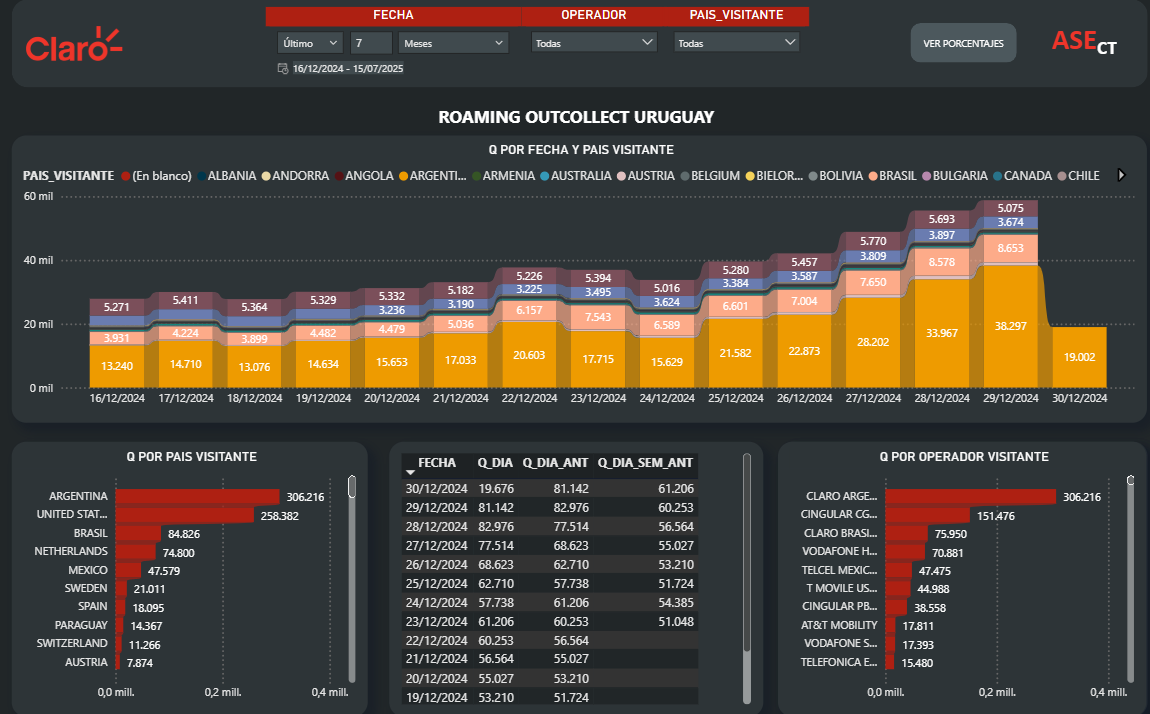Click the number field showing 7
Screen dimensions: 1150x714
tap(371, 43)
